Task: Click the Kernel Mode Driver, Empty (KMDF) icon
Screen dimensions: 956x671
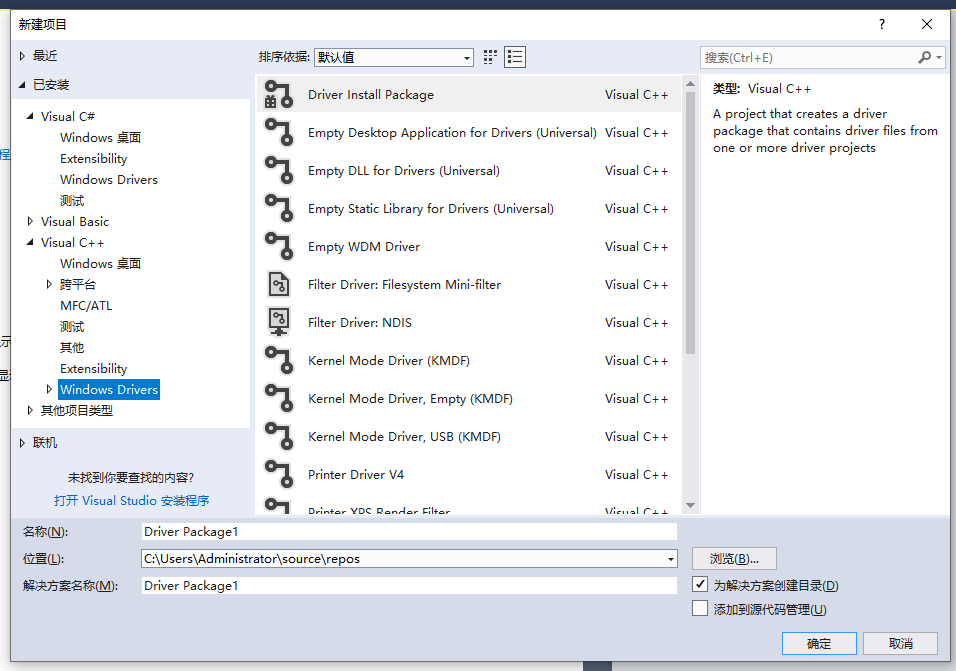Action: (279, 399)
